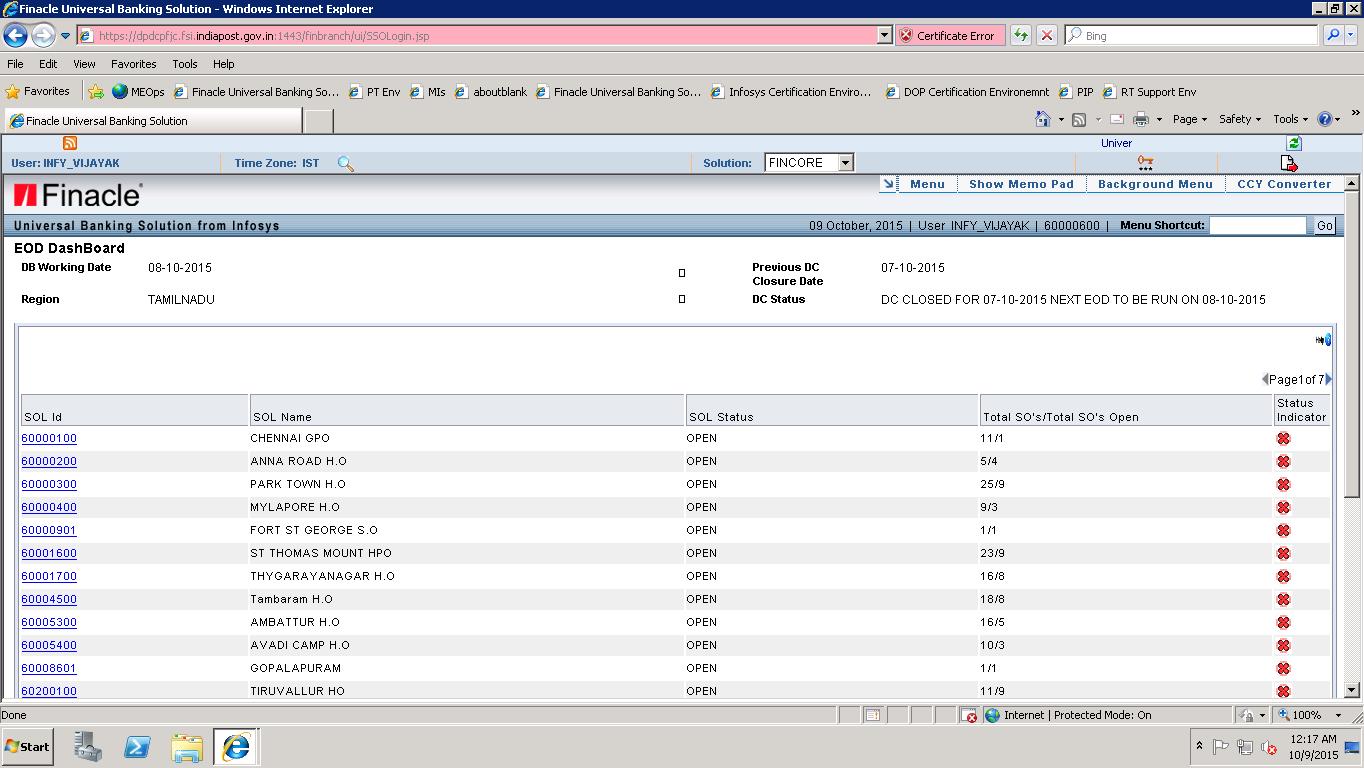Expand the Page menu dropdown
Image resolution: width=1364 pixels, height=768 pixels.
pos(1190,119)
